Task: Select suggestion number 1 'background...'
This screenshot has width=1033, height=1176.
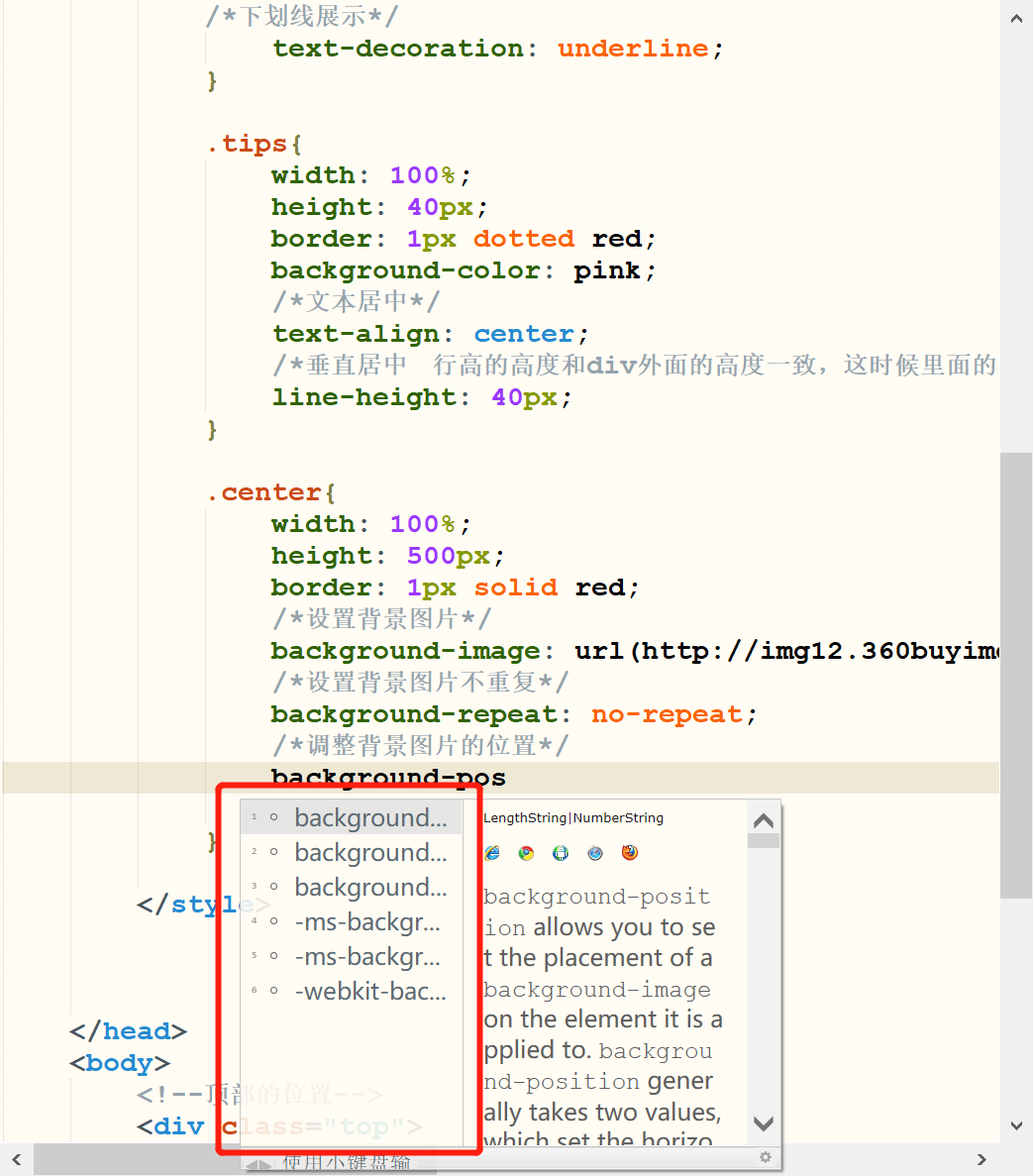Action: 351,817
